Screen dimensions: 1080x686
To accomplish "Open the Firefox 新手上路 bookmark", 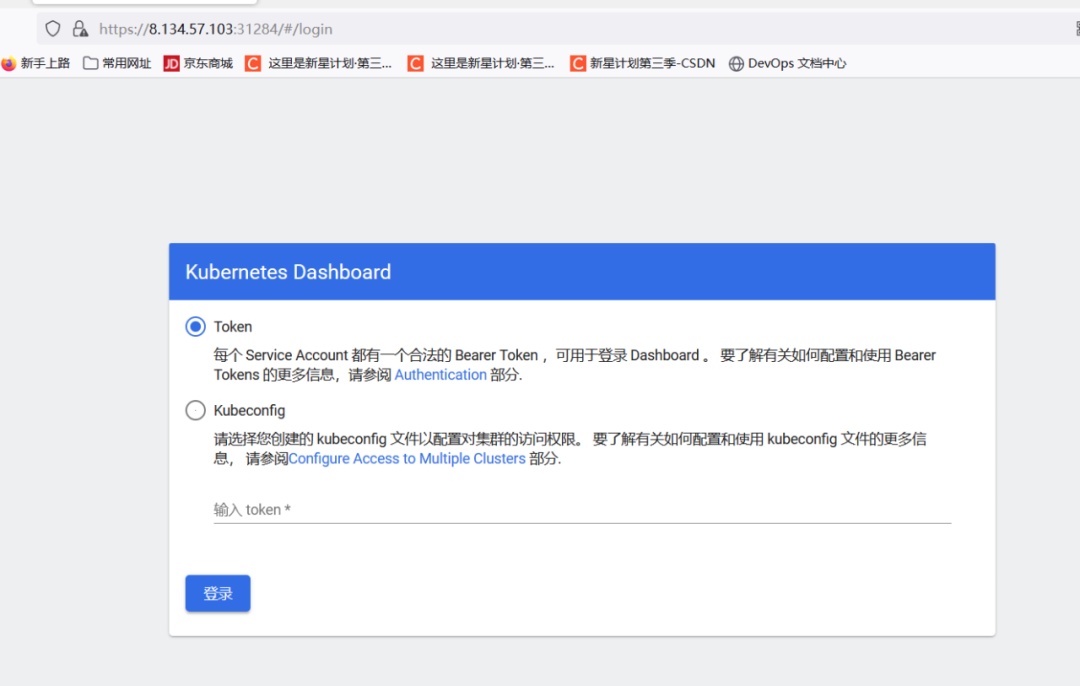I will [x=36, y=63].
